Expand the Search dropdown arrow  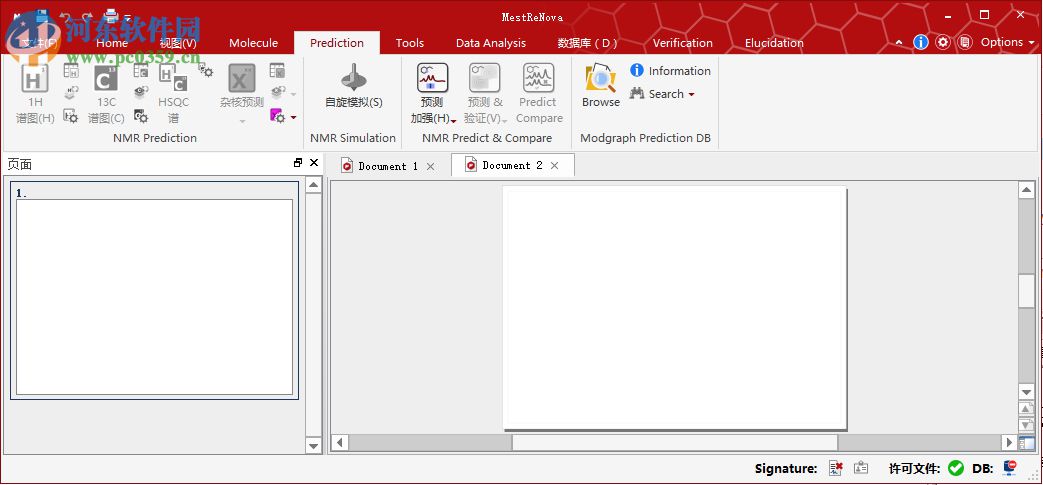[x=691, y=94]
